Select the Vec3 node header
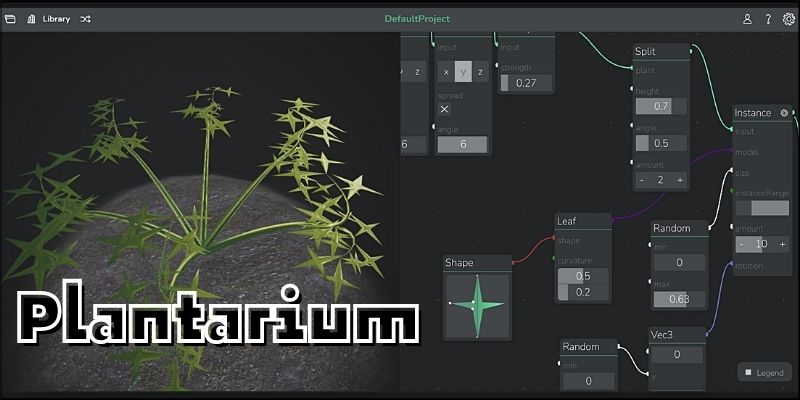The height and width of the screenshot is (400, 800). 677,335
